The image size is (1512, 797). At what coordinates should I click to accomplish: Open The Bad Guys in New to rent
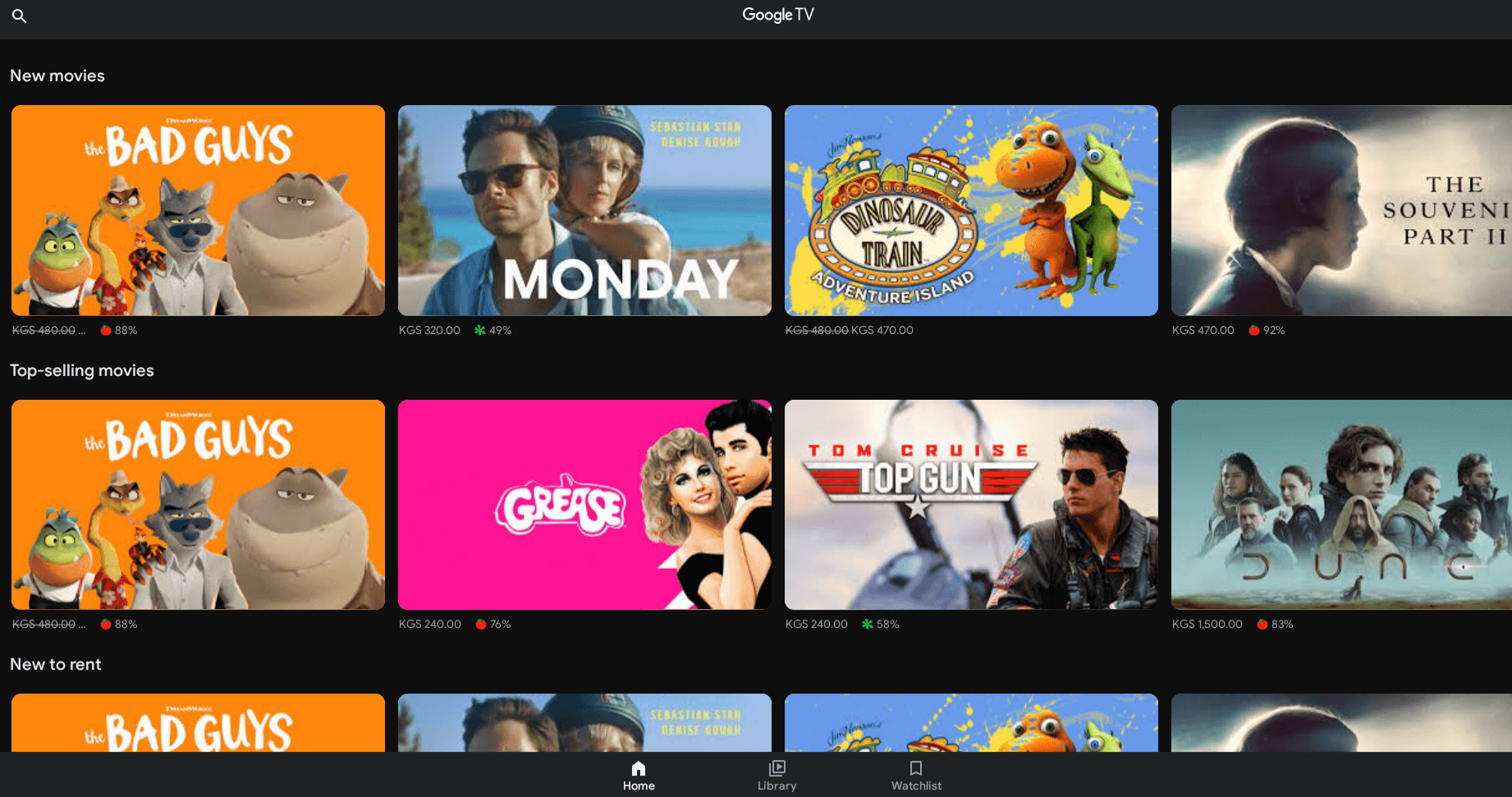coord(198,722)
